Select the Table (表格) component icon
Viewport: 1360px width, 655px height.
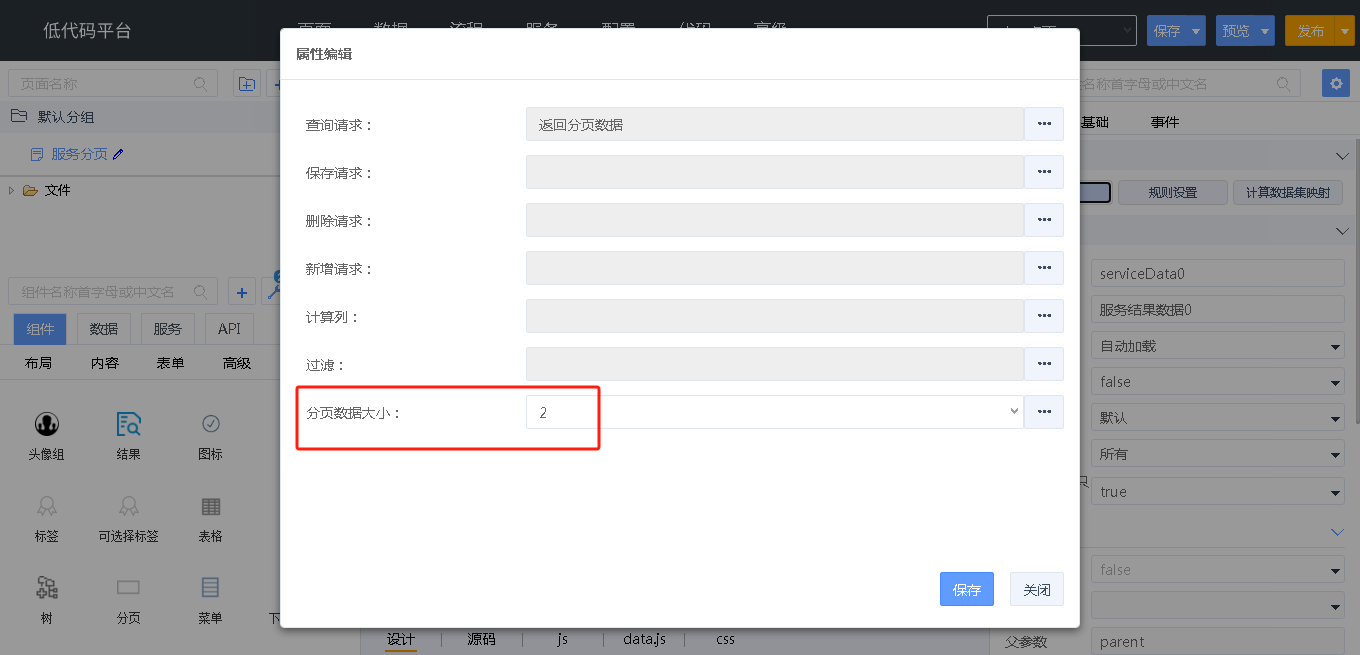(x=210, y=507)
